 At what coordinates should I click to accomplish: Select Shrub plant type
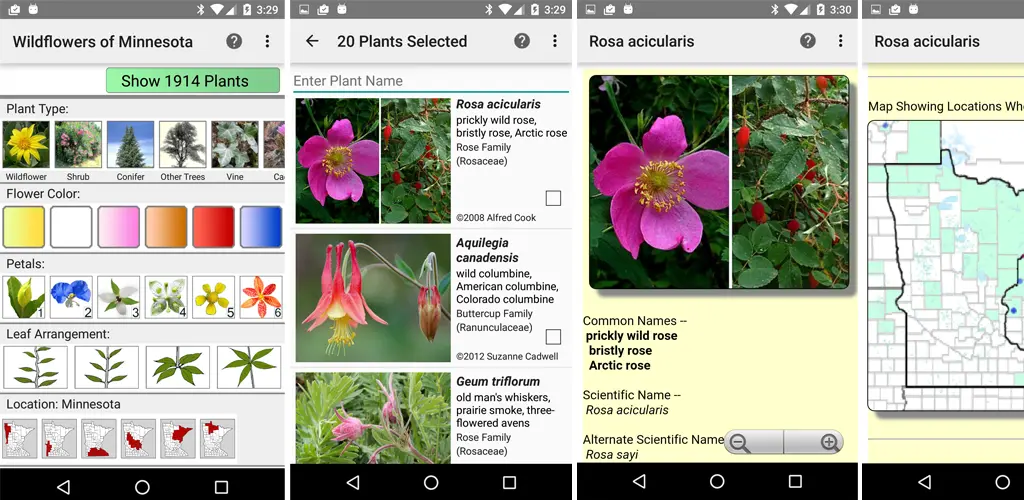(x=78, y=145)
